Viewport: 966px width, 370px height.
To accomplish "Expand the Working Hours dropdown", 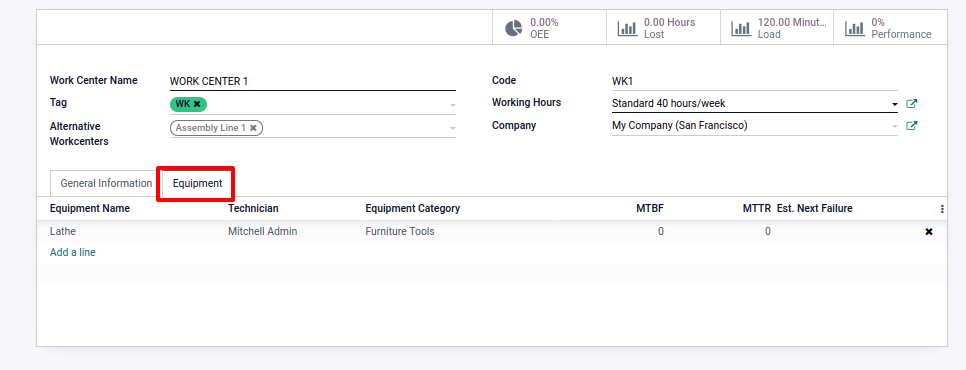I will (x=895, y=105).
